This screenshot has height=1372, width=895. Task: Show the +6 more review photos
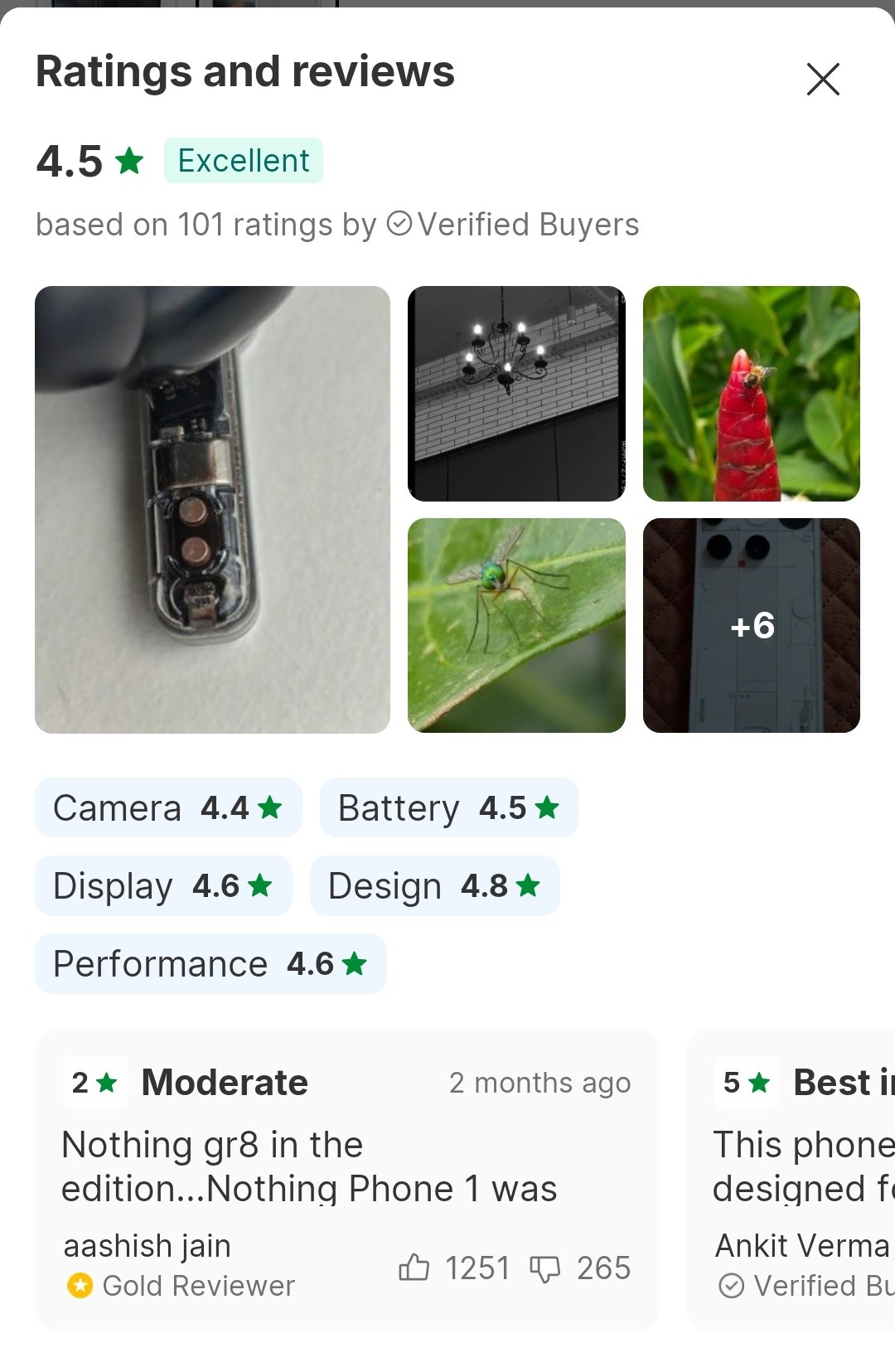point(751,625)
